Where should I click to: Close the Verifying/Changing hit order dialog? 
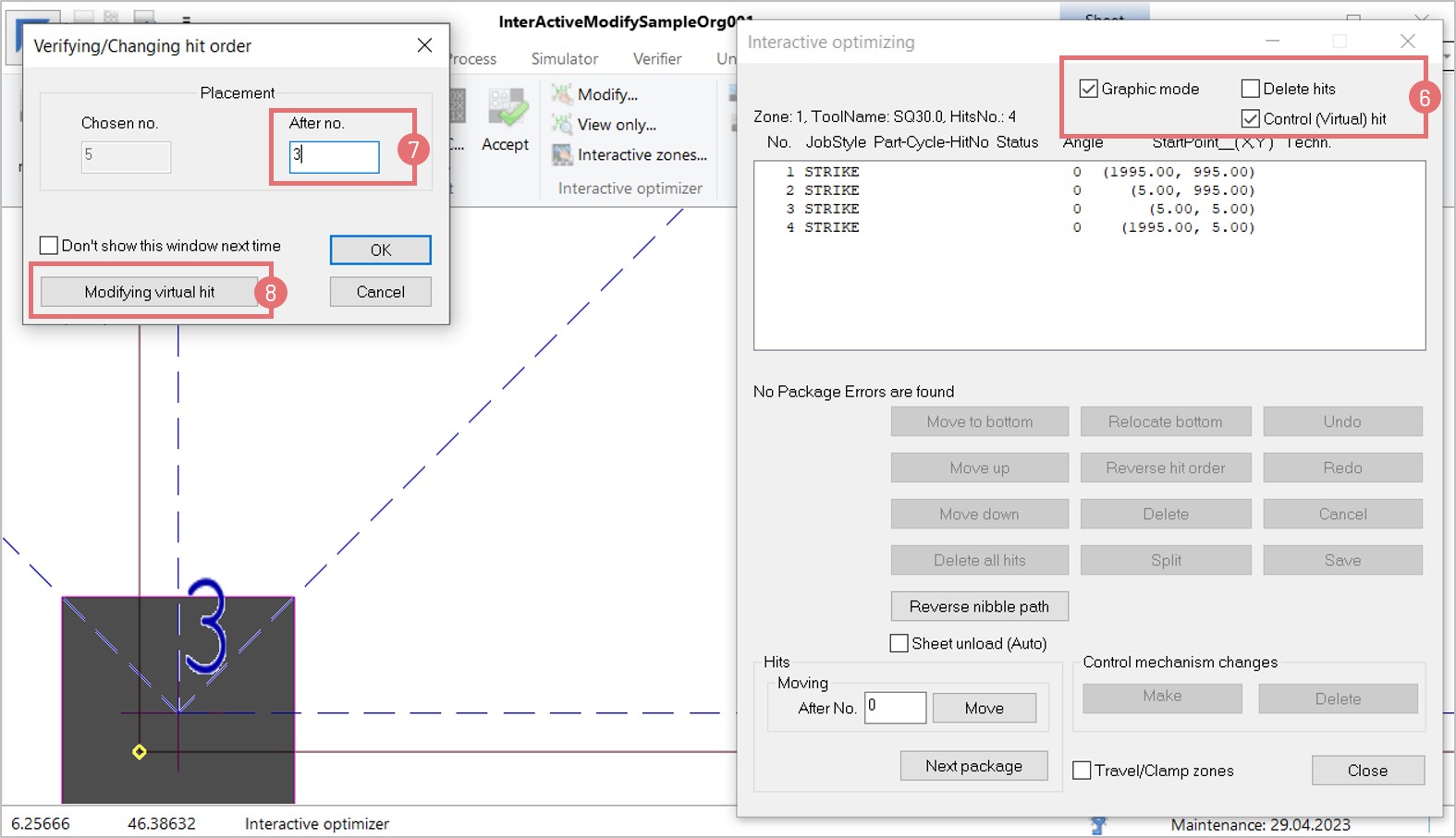424,45
